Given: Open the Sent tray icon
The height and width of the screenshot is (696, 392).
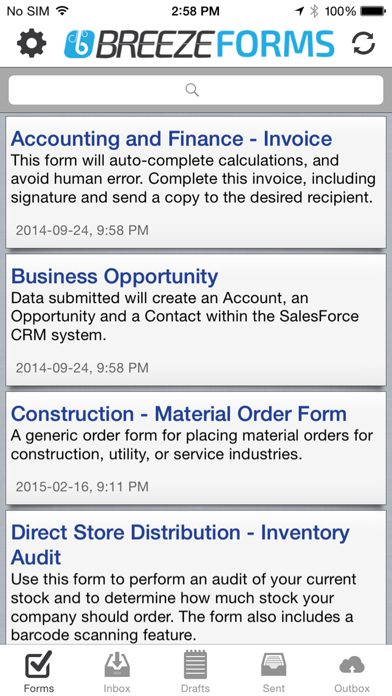Looking at the screenshot, I should [x=273, y=665].
